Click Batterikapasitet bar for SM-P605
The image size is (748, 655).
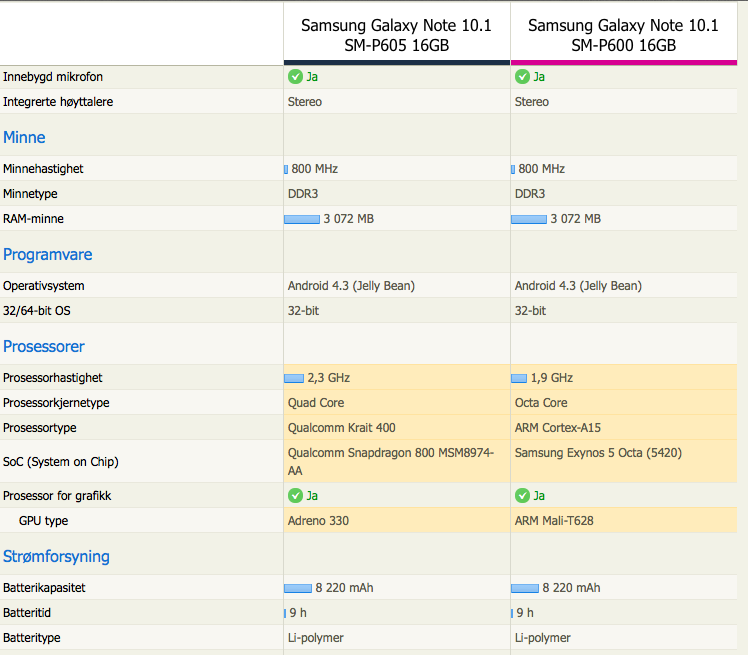pyautogui.click(x=298, y=588)
